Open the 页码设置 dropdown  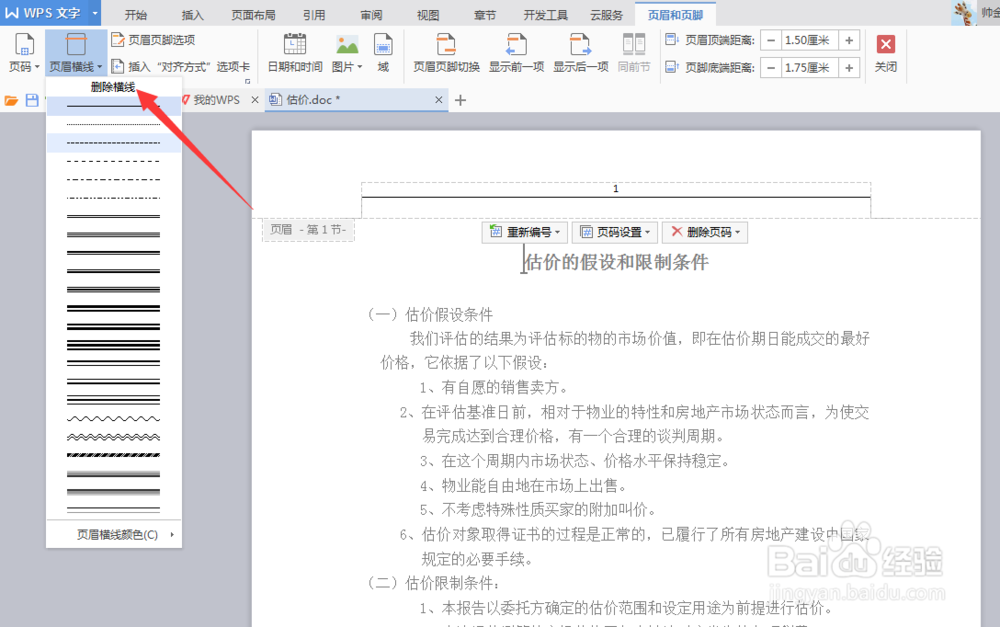pos(616,232)
